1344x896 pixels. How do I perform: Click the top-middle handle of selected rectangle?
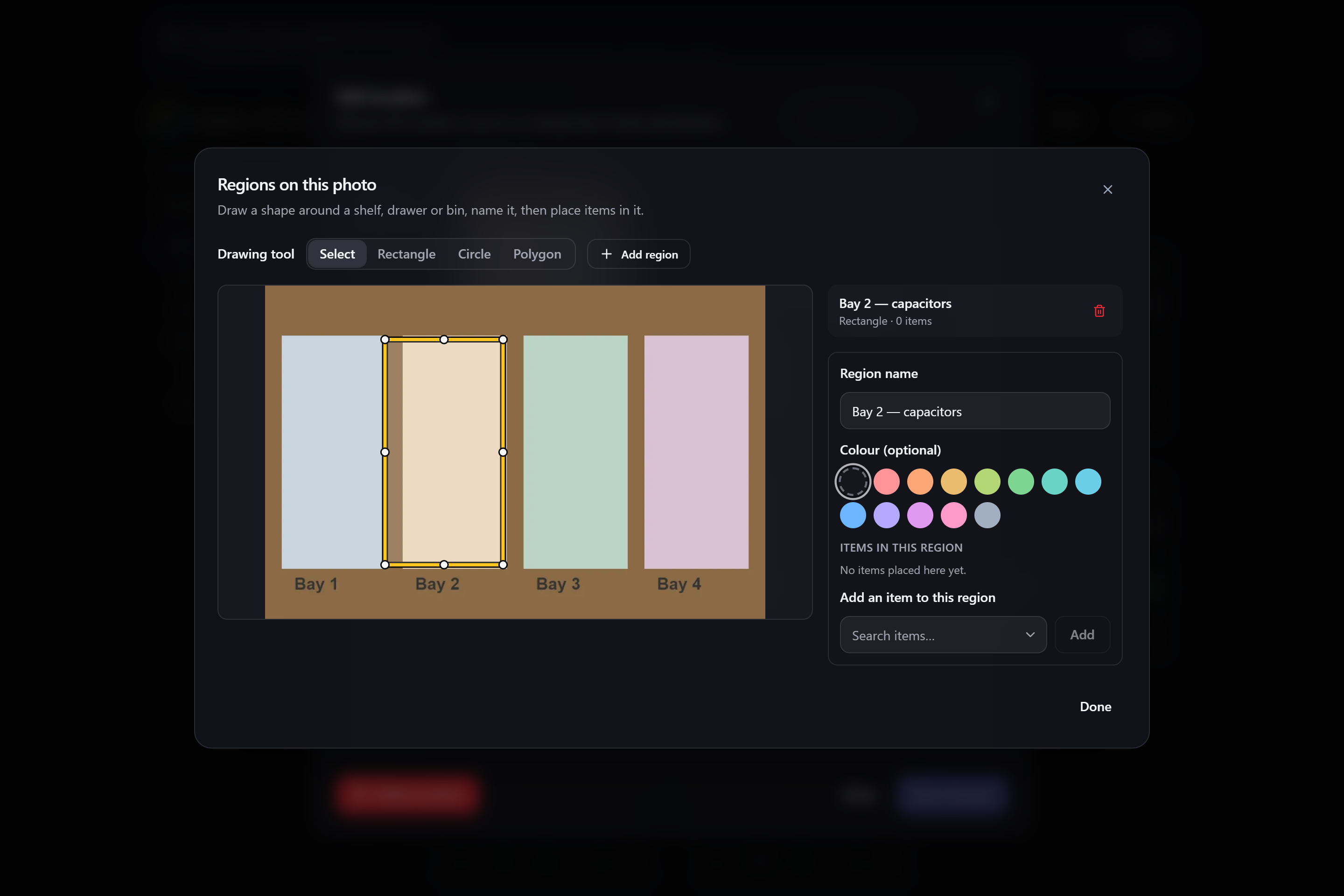point(444,339)
